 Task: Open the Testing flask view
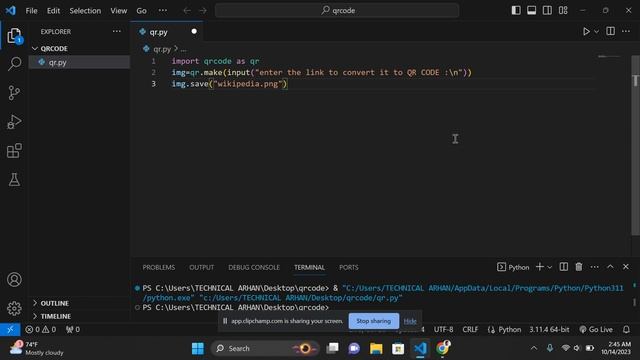tap(14, 180)
